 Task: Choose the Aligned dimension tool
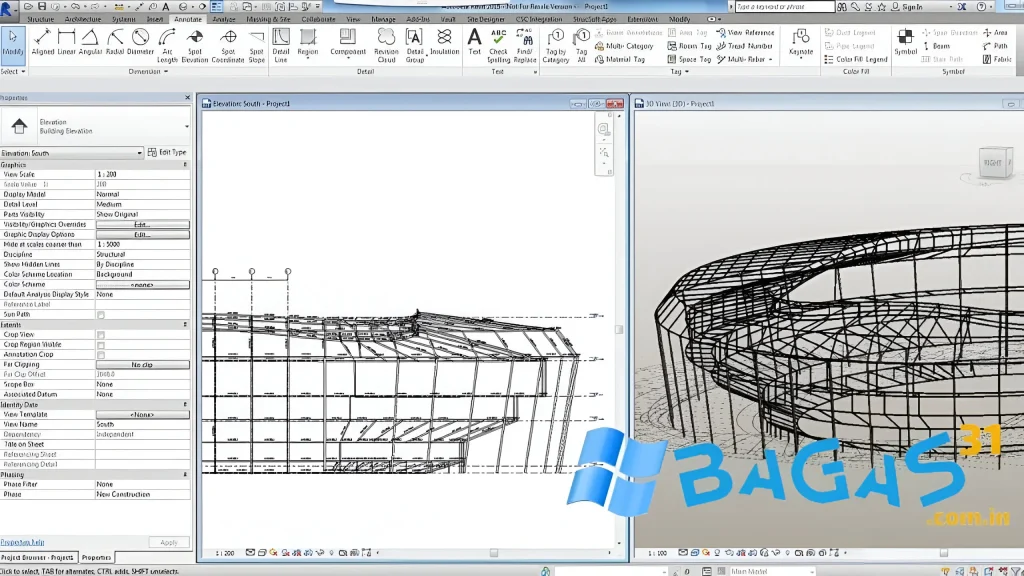(42, 44)
